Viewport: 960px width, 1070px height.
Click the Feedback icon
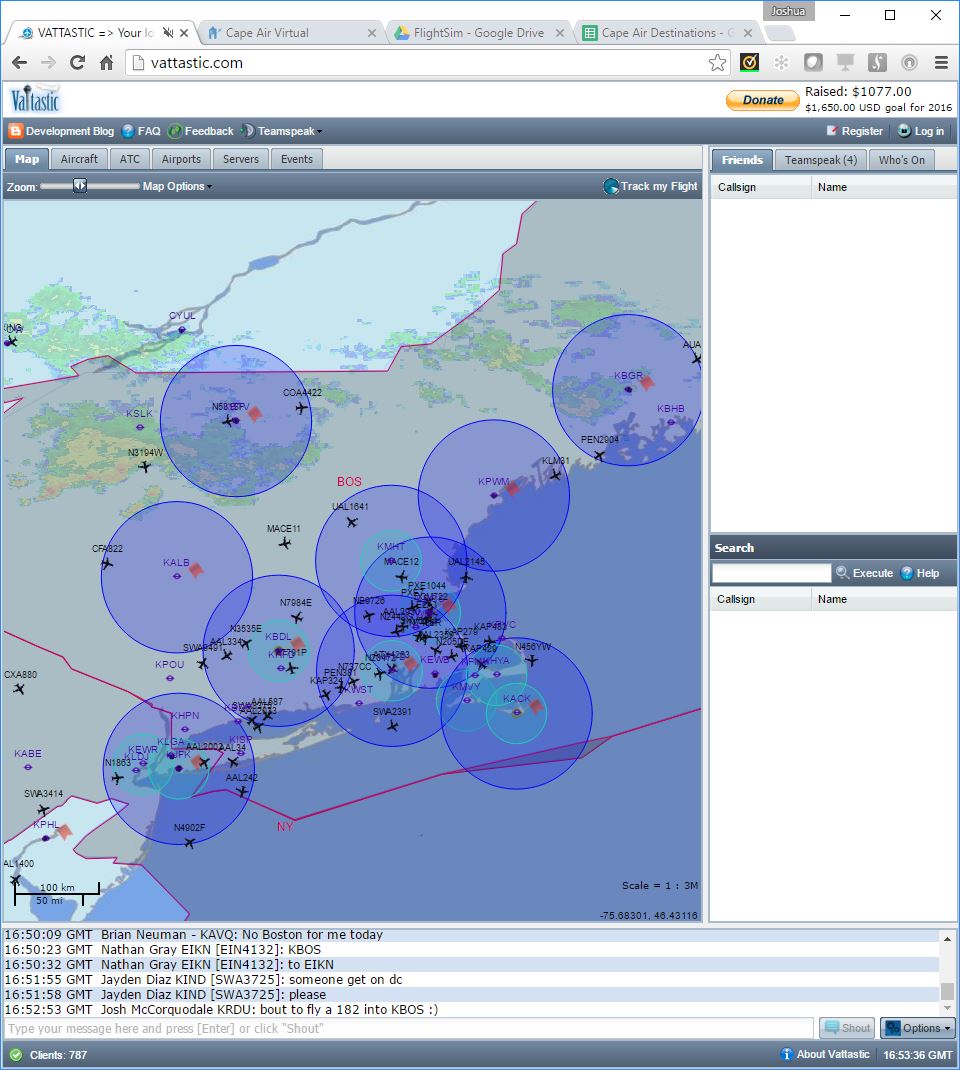click(x=175, y=131)
